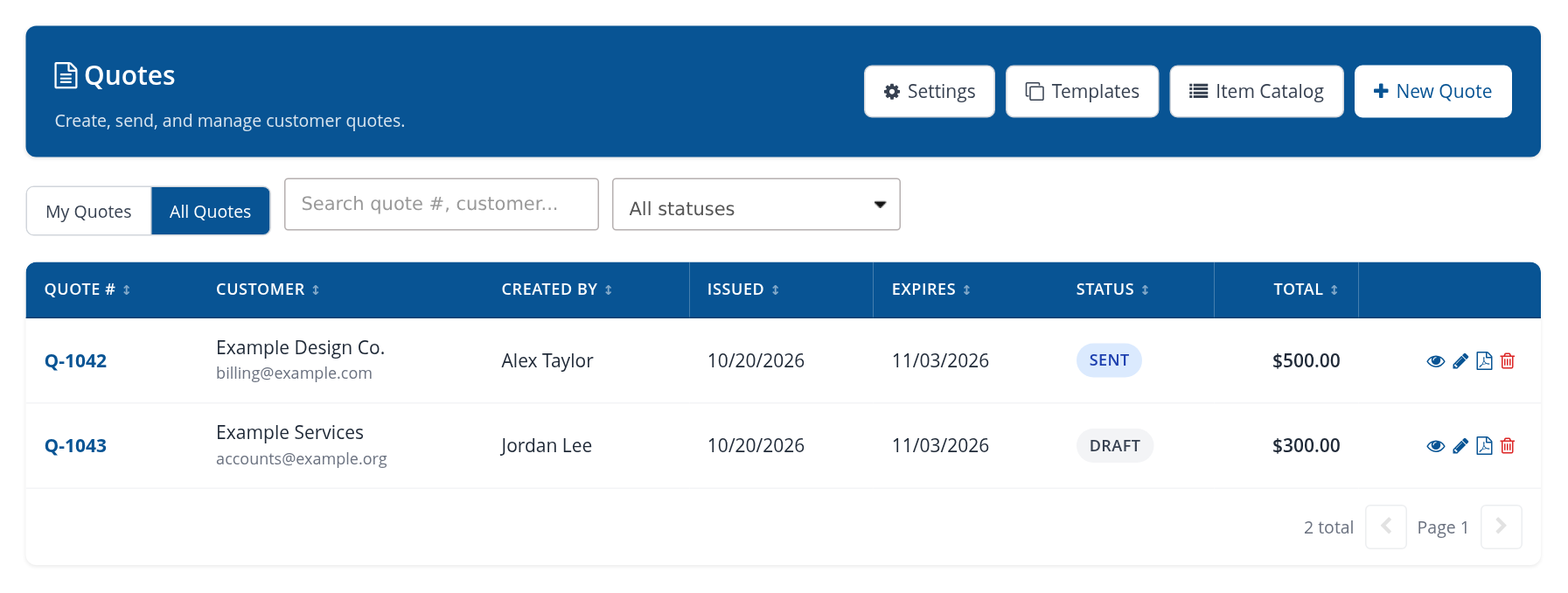Click the 2 total count label
Screen dimensions: 1568x593
pos(1328,527)
